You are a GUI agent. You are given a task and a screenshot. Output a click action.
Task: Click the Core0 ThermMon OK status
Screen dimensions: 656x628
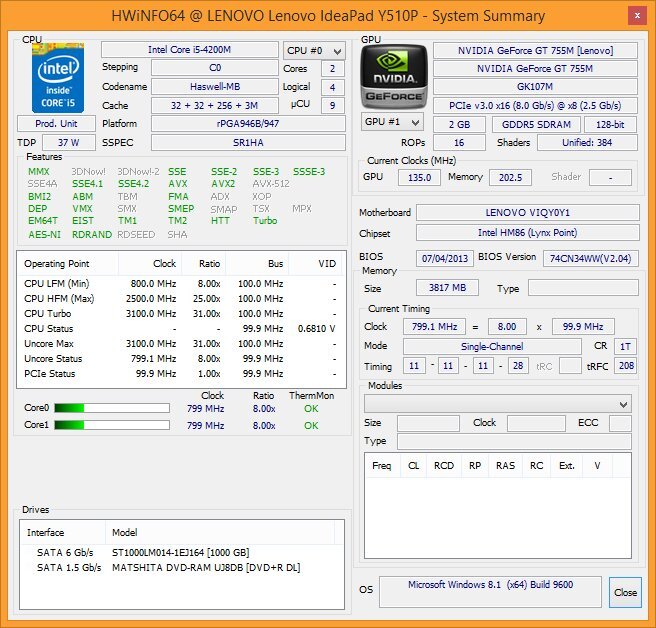pos(311,409)
